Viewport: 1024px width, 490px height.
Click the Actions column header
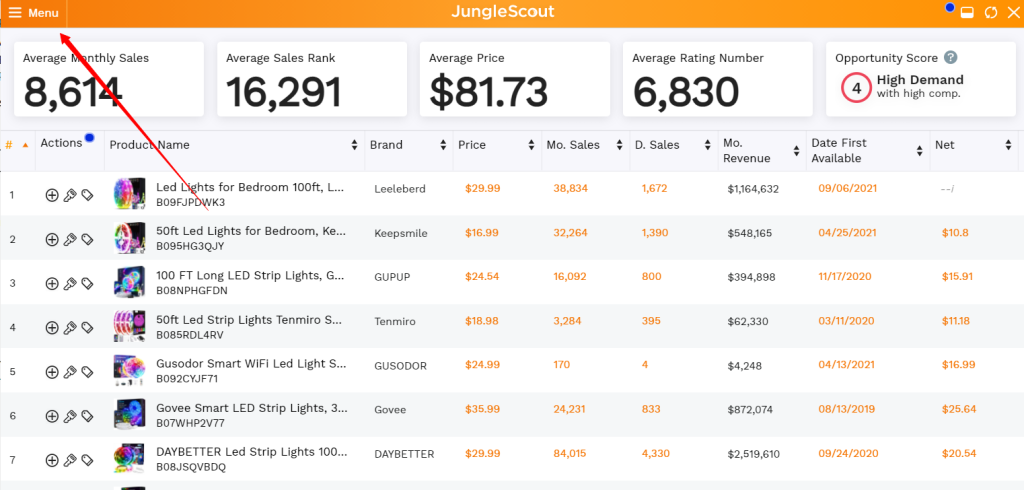point(61,143)
